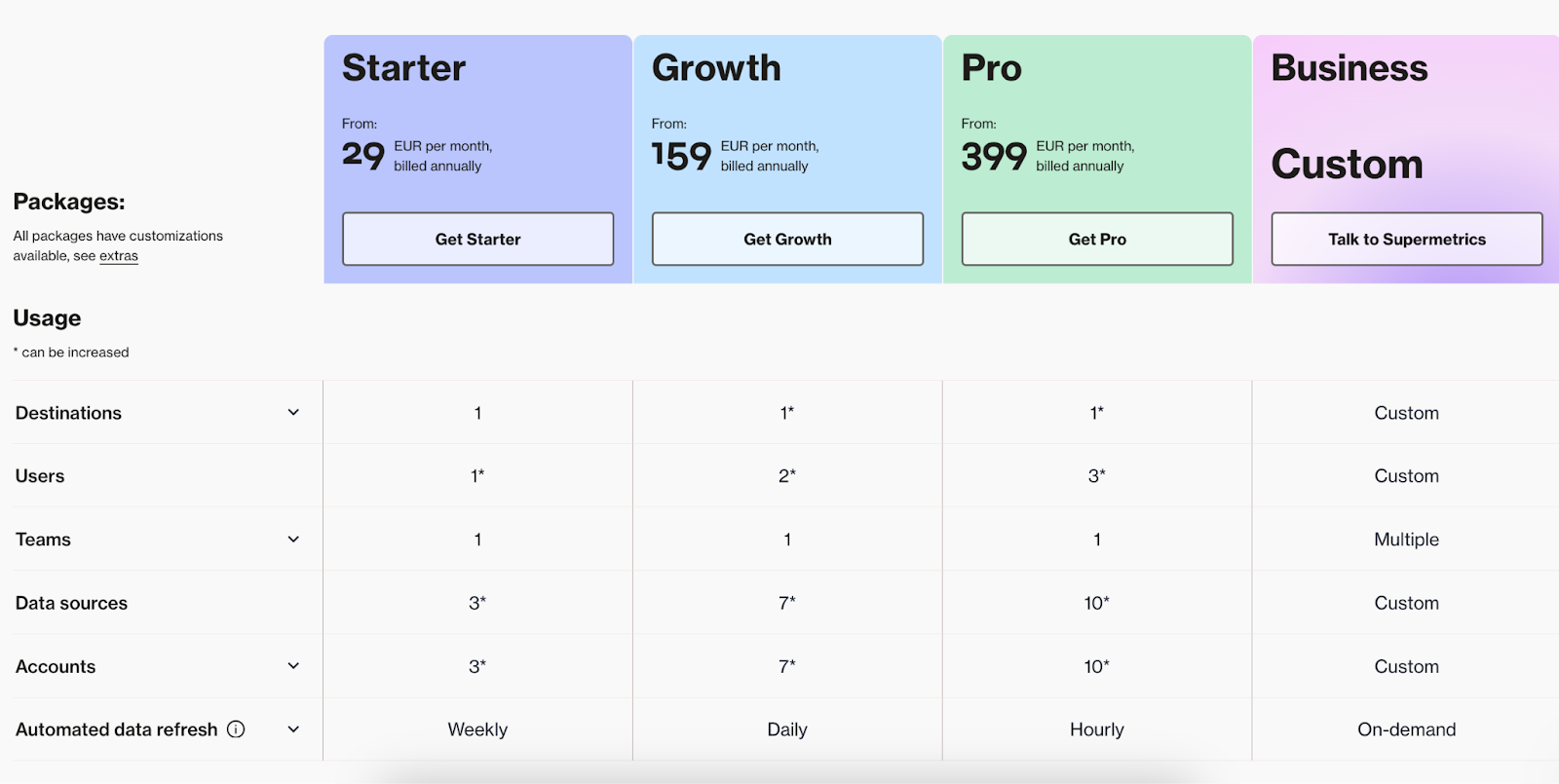Open the extras link

pos(118,255)
